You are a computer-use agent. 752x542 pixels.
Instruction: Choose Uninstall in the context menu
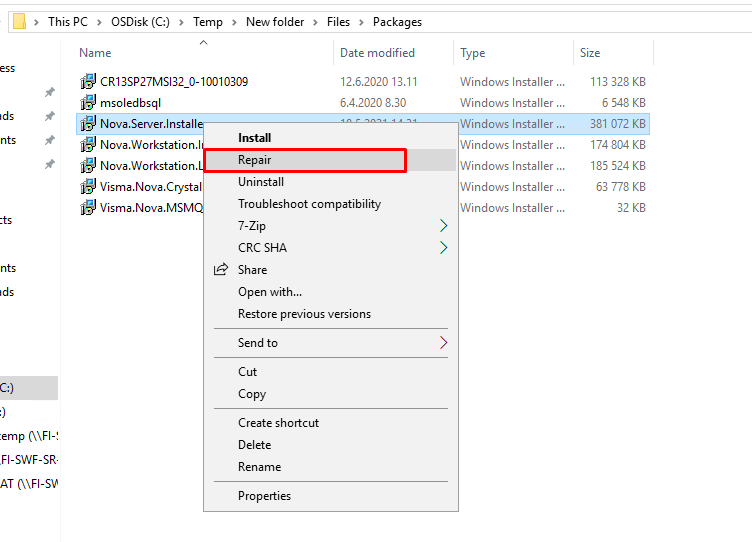coord(261,182)
